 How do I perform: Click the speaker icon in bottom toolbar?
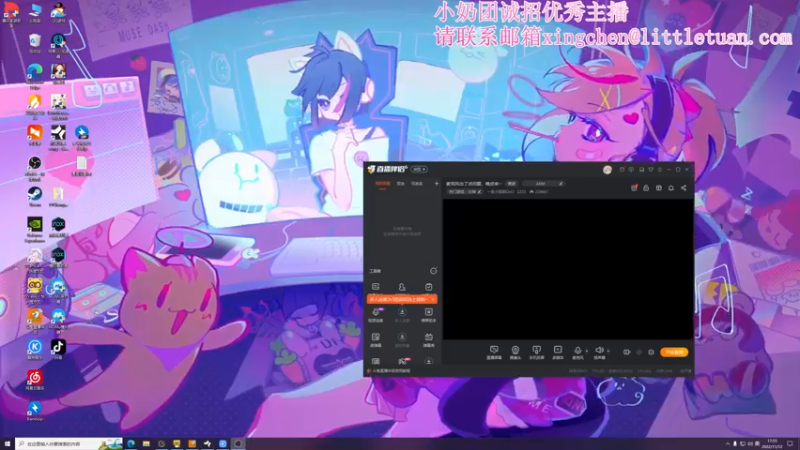[599, 351]
